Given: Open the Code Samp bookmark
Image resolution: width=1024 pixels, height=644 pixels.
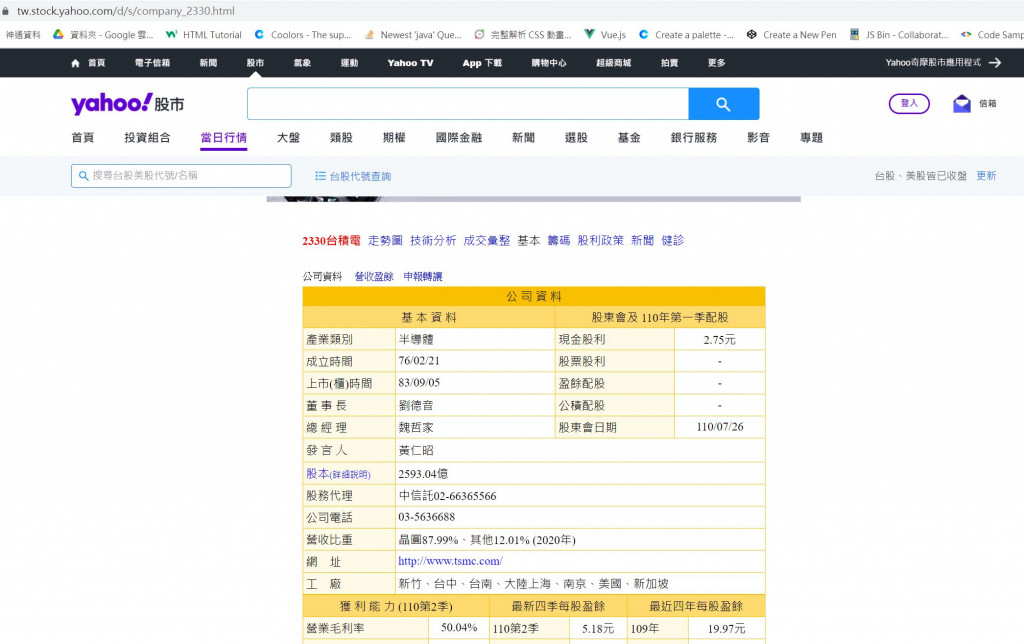Looking at the screenshot, I should point(992,35).
